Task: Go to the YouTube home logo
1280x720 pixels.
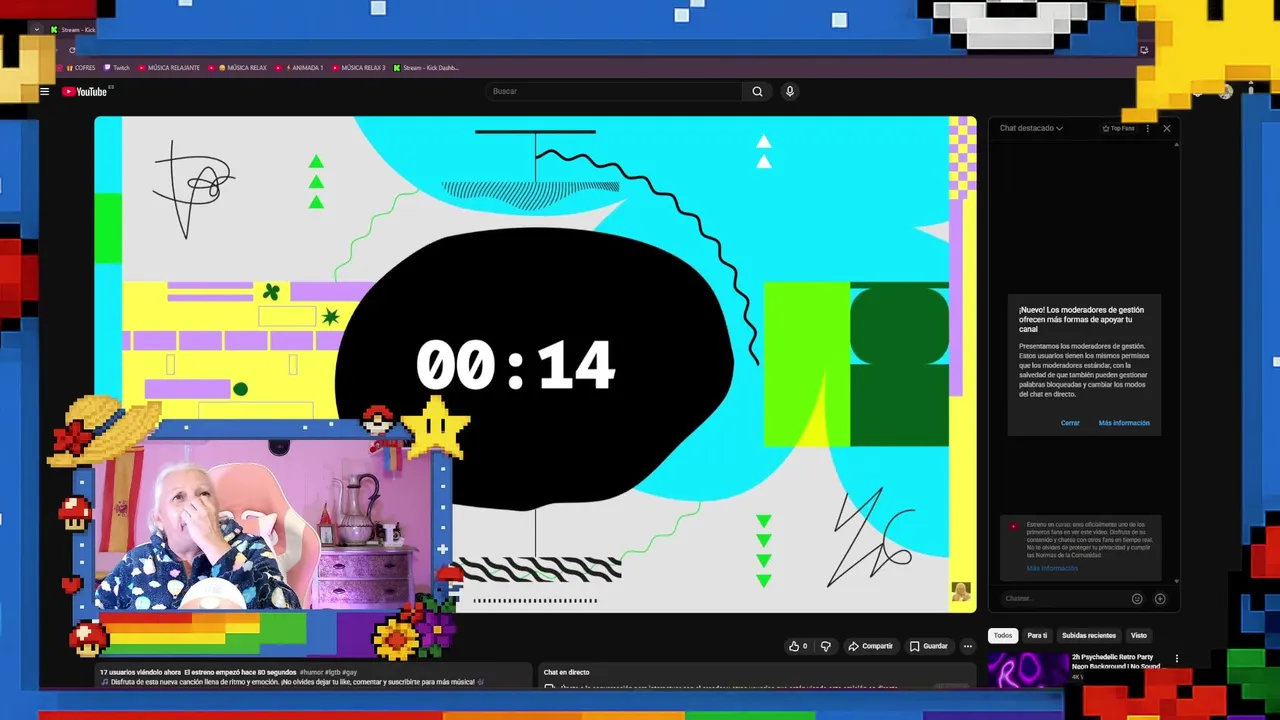Action: click(x=85, y=91)
